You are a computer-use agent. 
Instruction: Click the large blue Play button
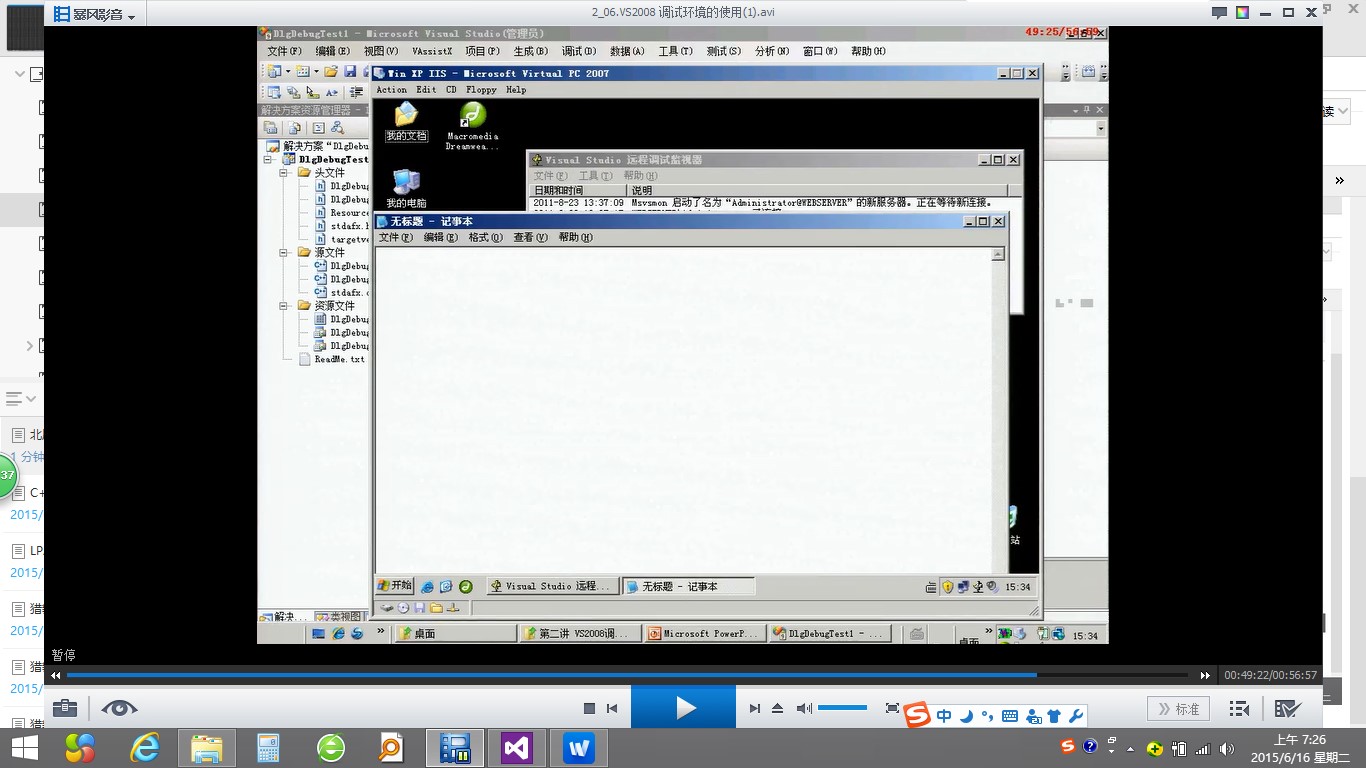pyautogui.click(x=683, y=708)
